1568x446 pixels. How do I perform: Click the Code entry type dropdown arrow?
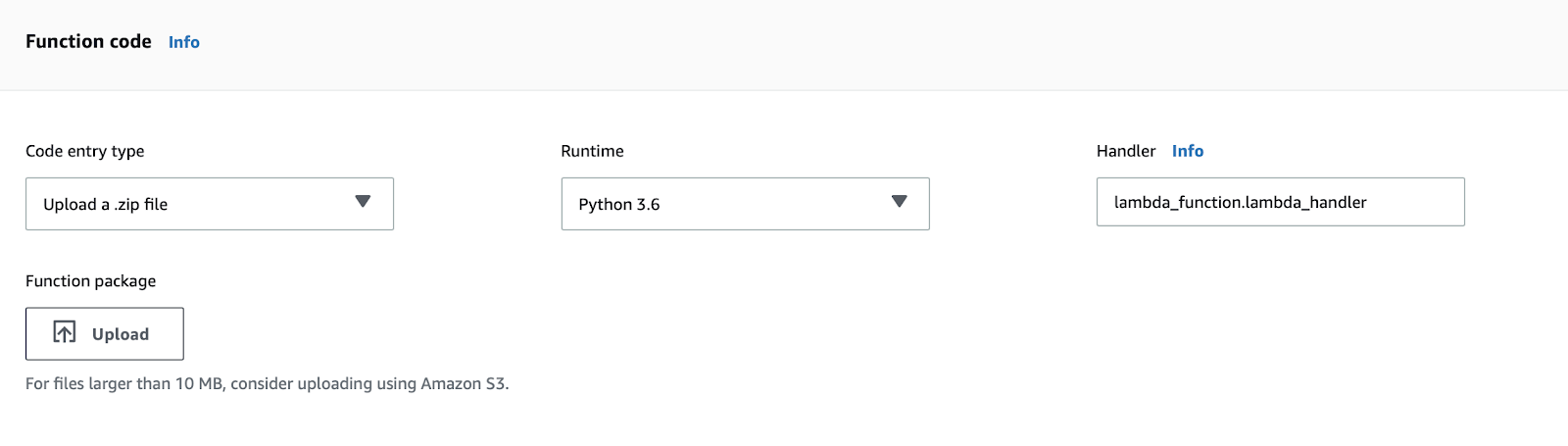tap(363, 202)
